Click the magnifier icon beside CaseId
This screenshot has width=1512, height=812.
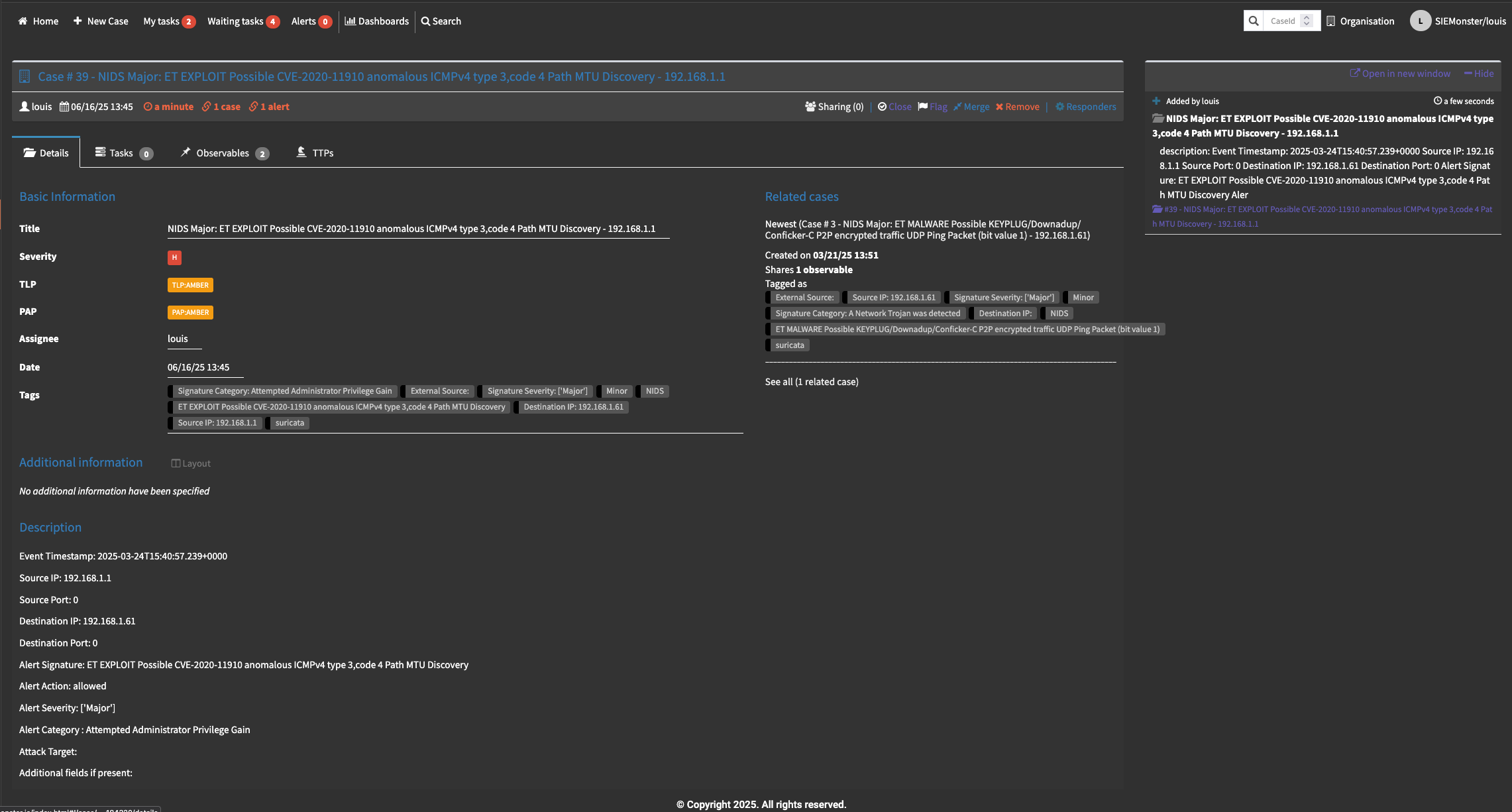click(x=1253, y=21)
